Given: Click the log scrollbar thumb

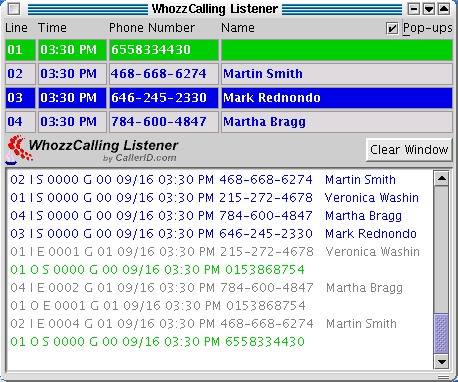Looking at the screenshot, I should [442, 334].
